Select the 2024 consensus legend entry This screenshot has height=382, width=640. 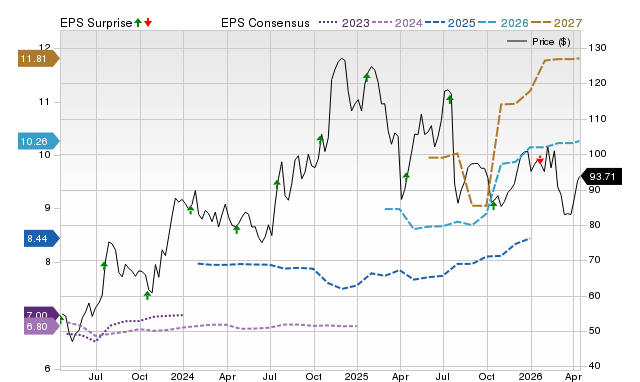[x=397, y=23]
